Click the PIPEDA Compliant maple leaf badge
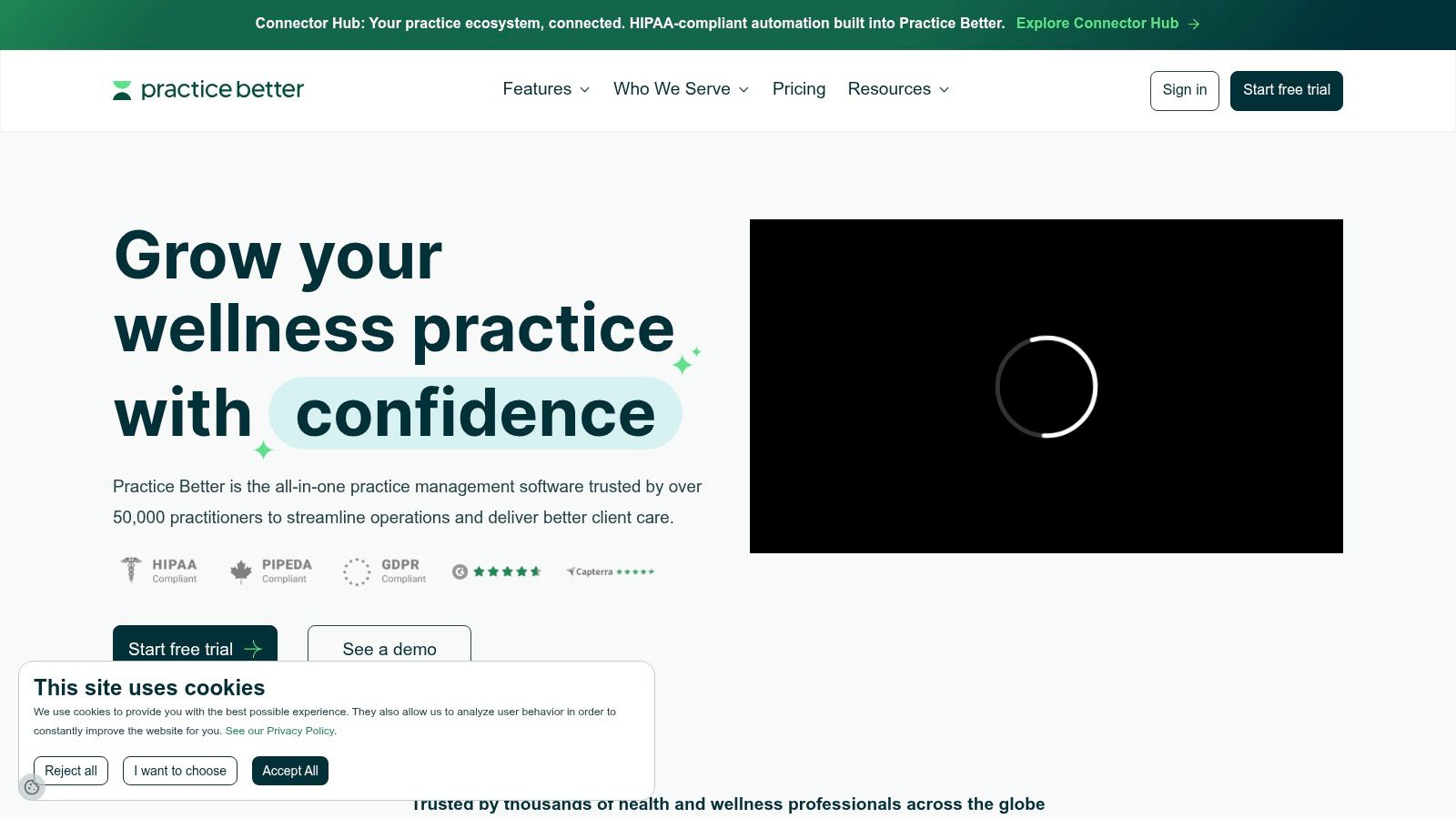This screenshot has height=819, width=1456. point(270,571)
